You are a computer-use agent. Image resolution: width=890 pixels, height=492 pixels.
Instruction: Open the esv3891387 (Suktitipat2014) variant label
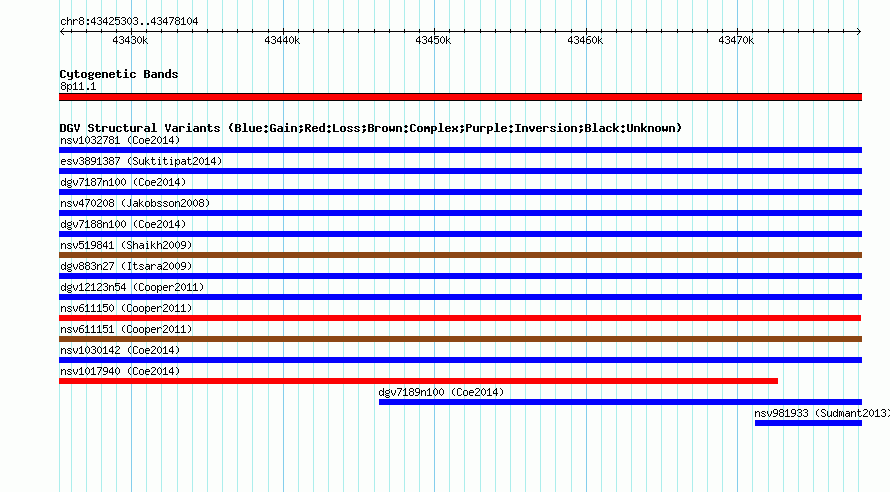click(x=141, y=161)
